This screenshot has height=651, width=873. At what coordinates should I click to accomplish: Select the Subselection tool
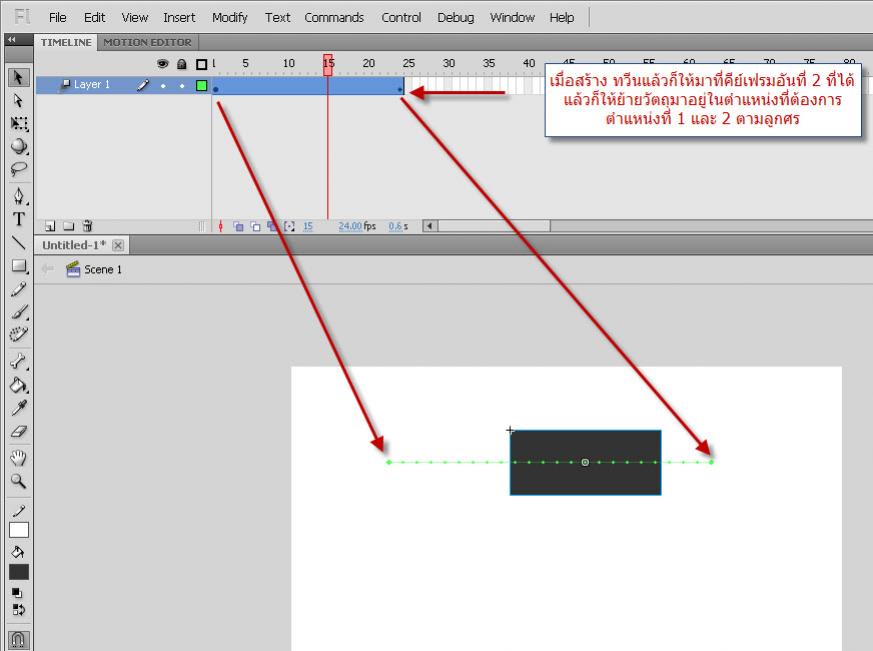click(18, 100)
